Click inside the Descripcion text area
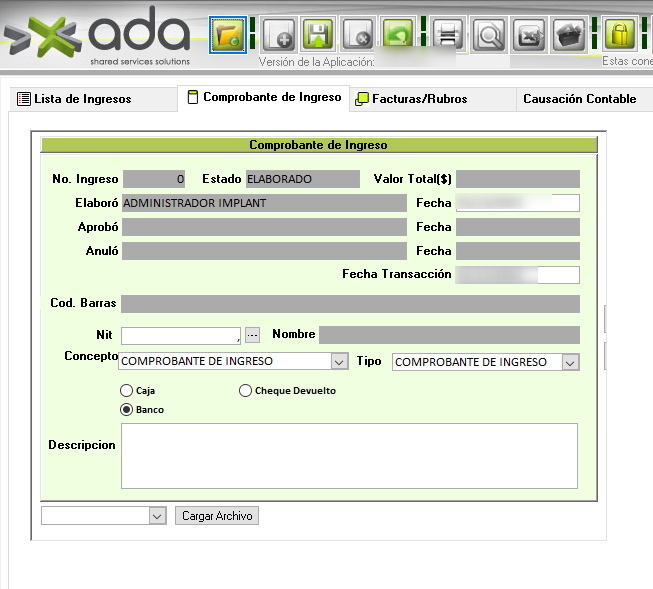 (x=348, y=456)
